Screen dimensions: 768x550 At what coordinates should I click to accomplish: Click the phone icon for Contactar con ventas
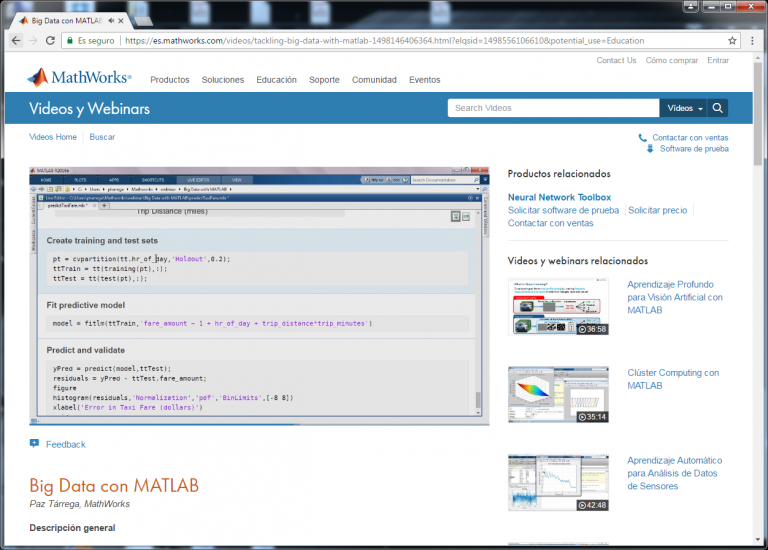click(x=643, y=138)
